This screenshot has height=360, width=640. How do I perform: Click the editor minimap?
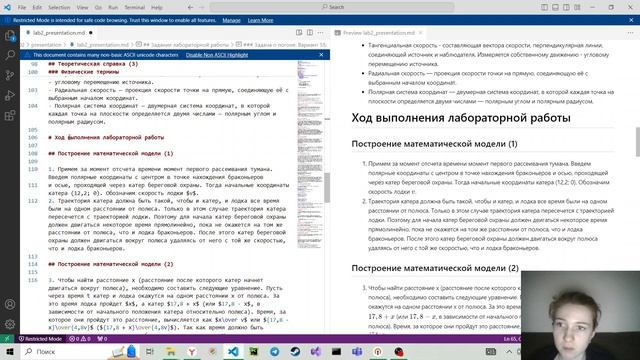(x=309, y=155)
